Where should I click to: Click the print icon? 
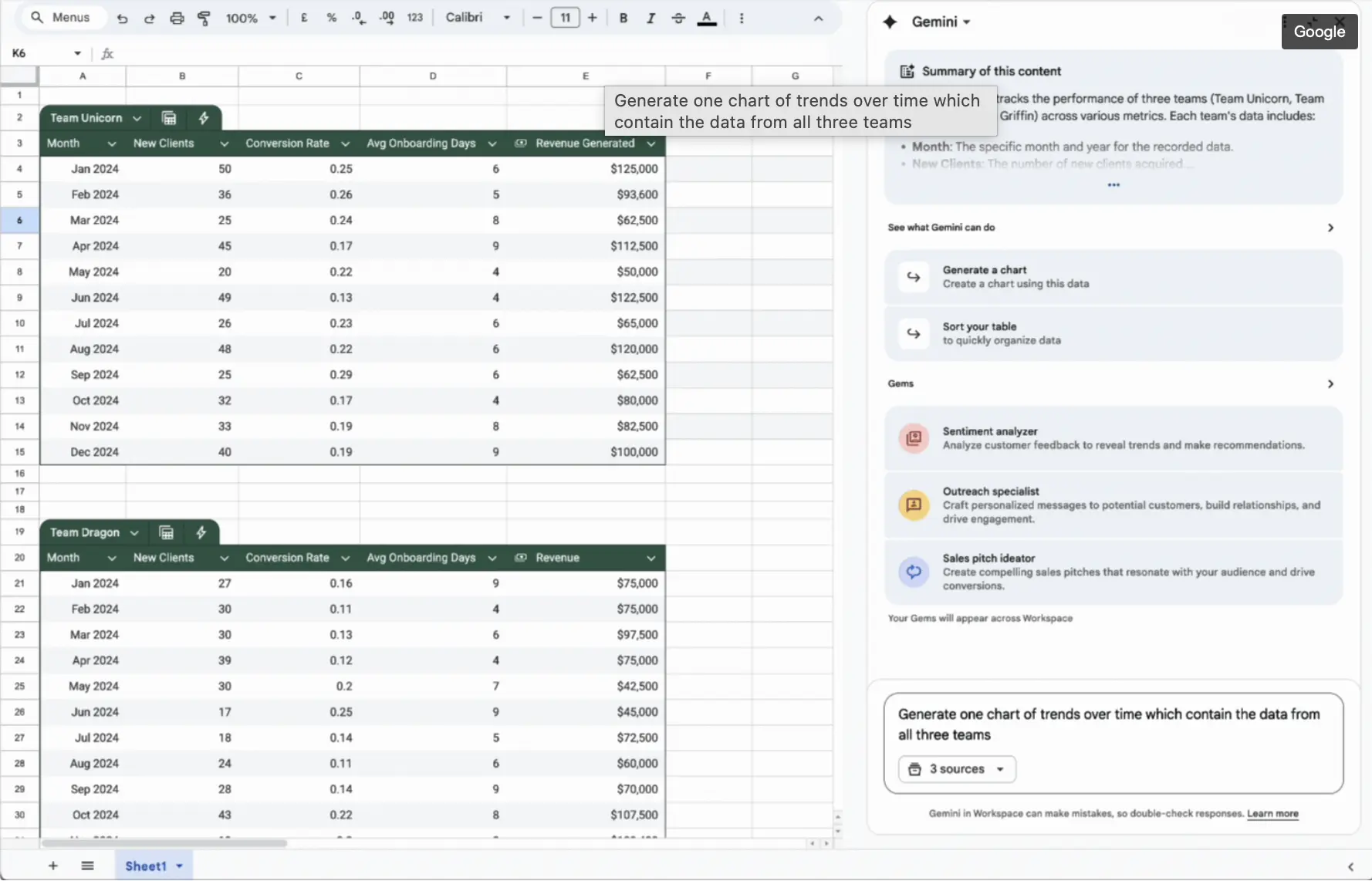click(177, 19)
